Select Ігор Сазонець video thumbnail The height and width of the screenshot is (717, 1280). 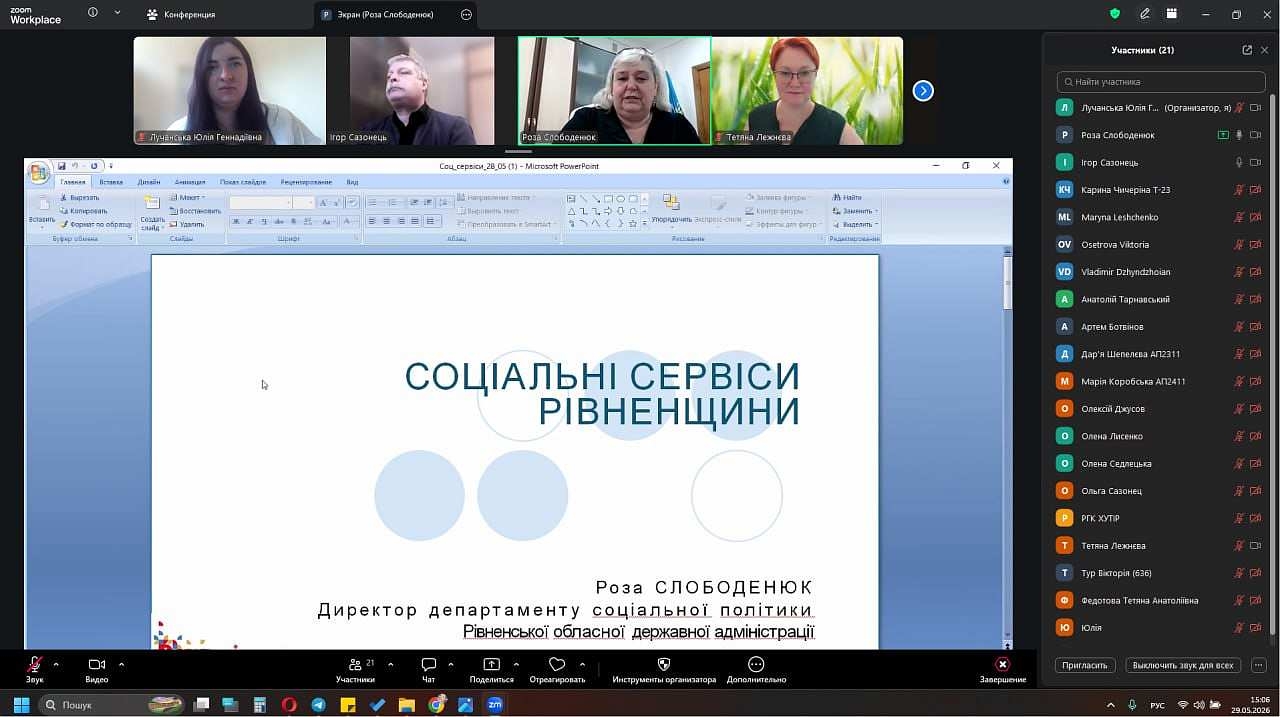(422, 91)
